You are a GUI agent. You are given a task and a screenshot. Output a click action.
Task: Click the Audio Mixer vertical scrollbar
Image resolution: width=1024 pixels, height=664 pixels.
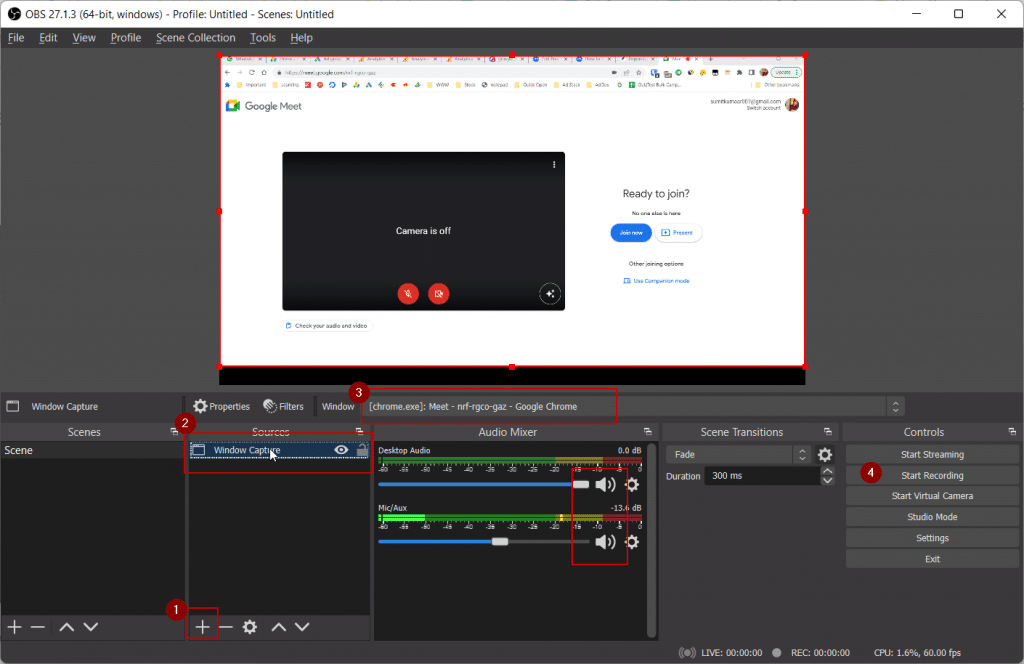tap(651, 539)
